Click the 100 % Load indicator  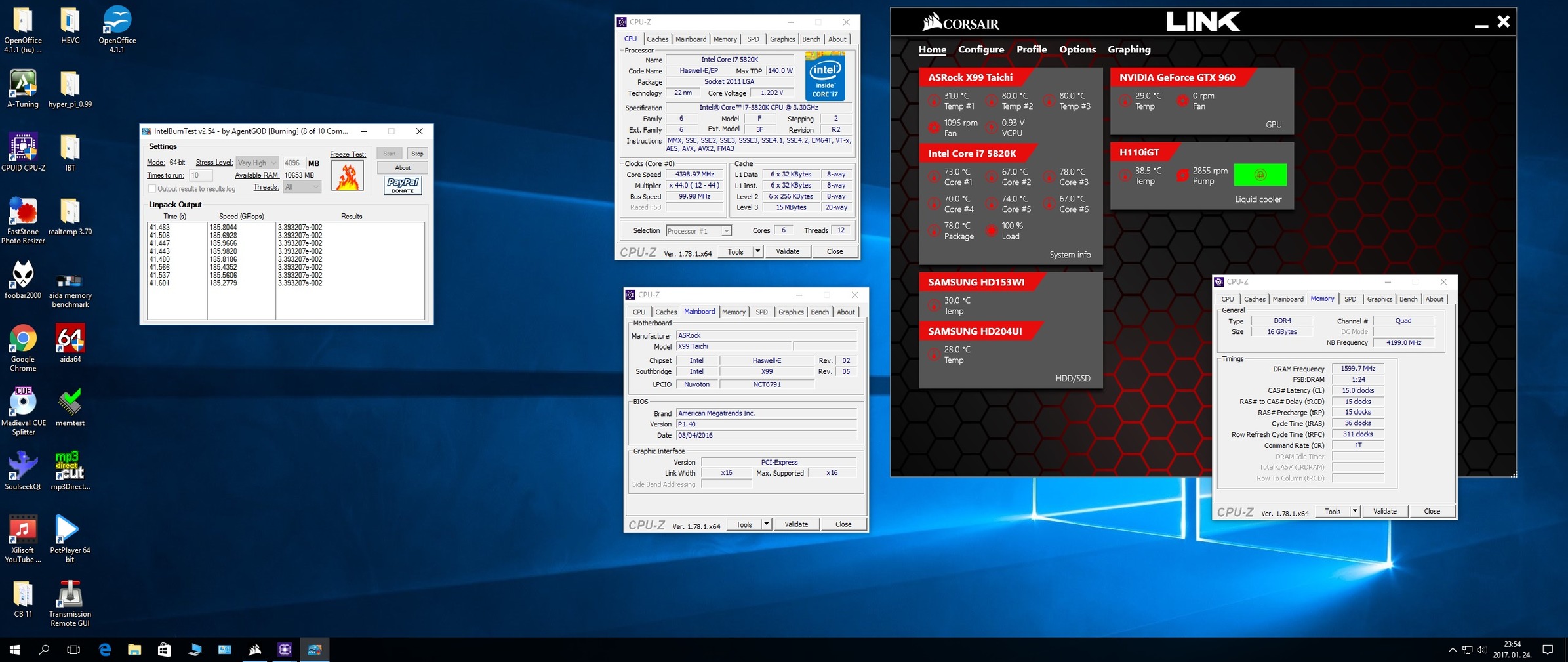1004,231
